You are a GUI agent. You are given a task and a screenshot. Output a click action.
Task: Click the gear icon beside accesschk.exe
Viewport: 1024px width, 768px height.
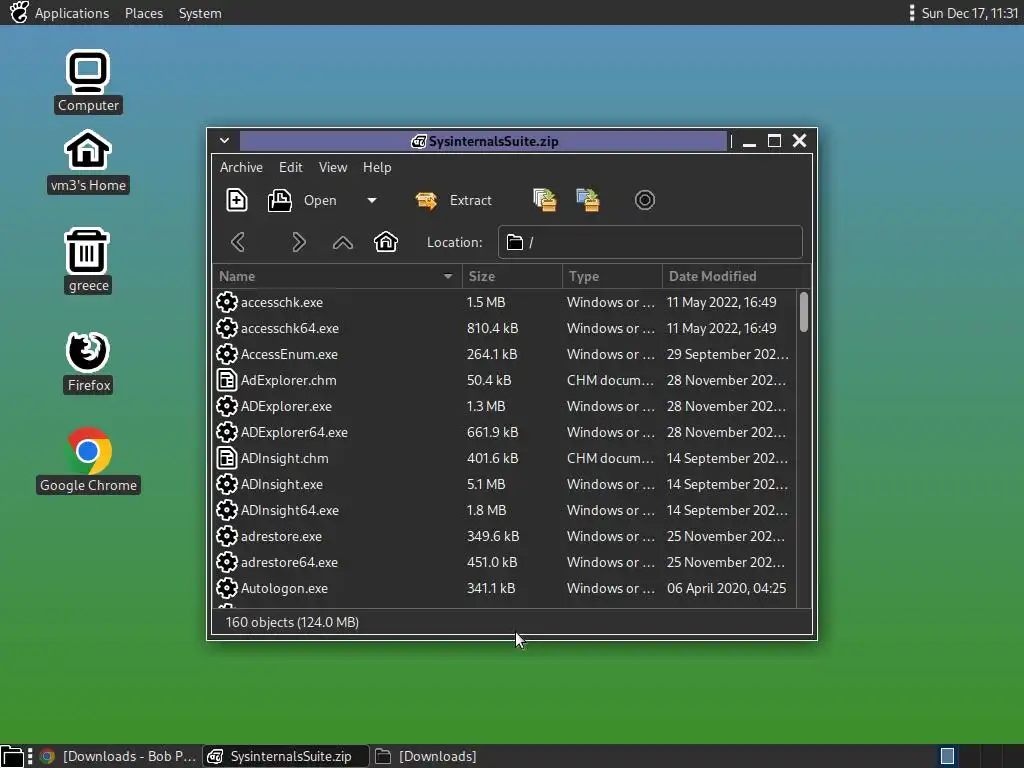point(227,302)
